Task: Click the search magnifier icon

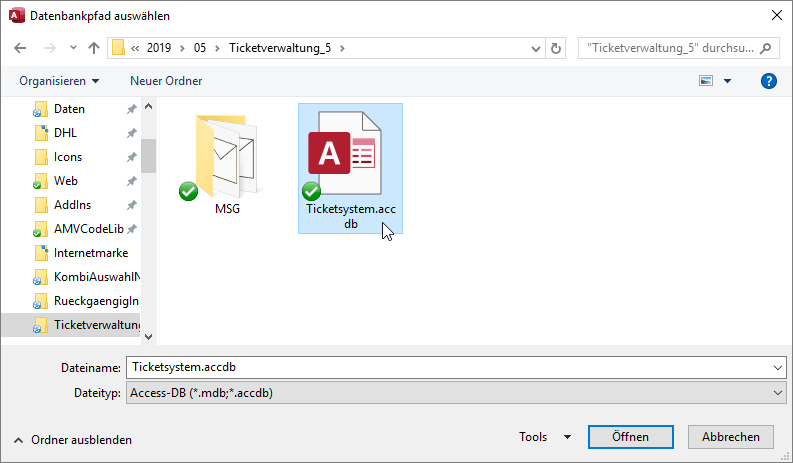Action: pyautogui.click(x=766, y=48)
